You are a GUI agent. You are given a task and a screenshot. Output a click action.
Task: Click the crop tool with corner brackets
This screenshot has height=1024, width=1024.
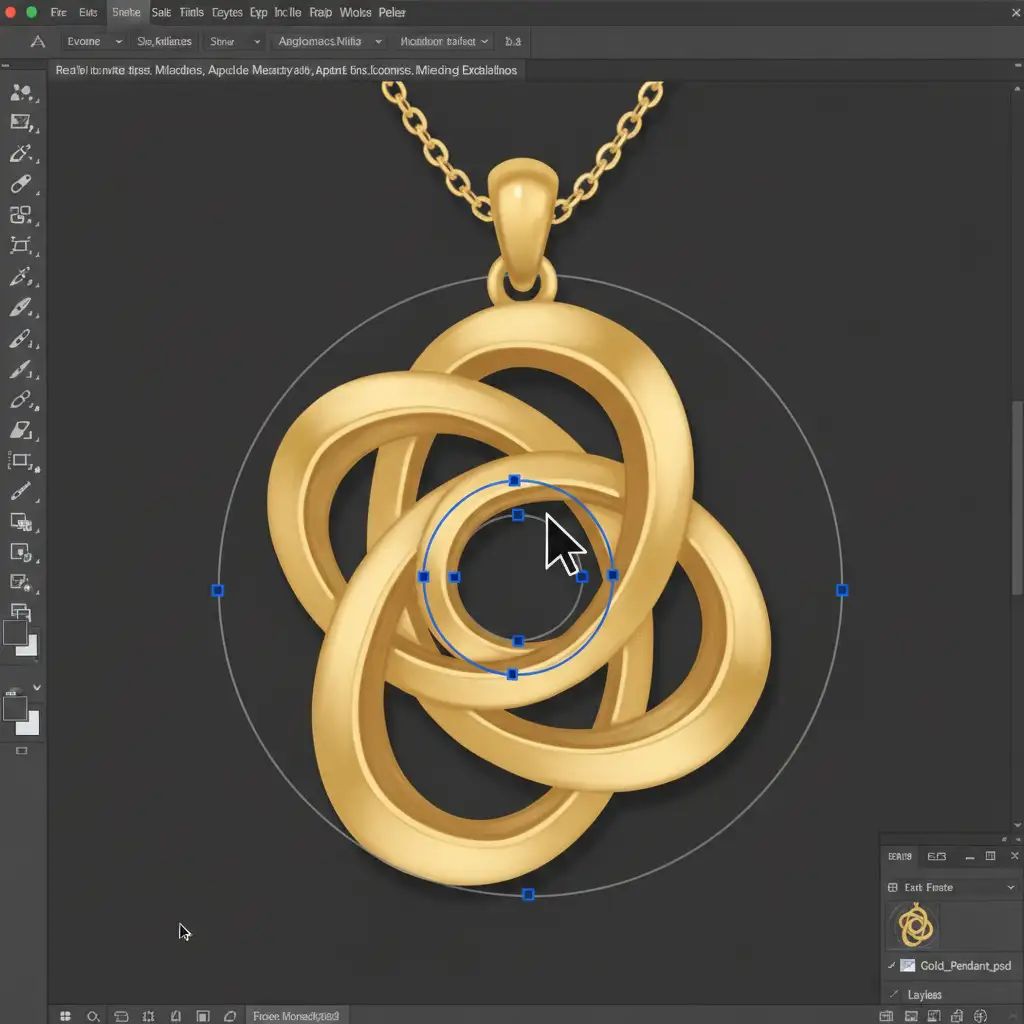[x=20, y=245]
